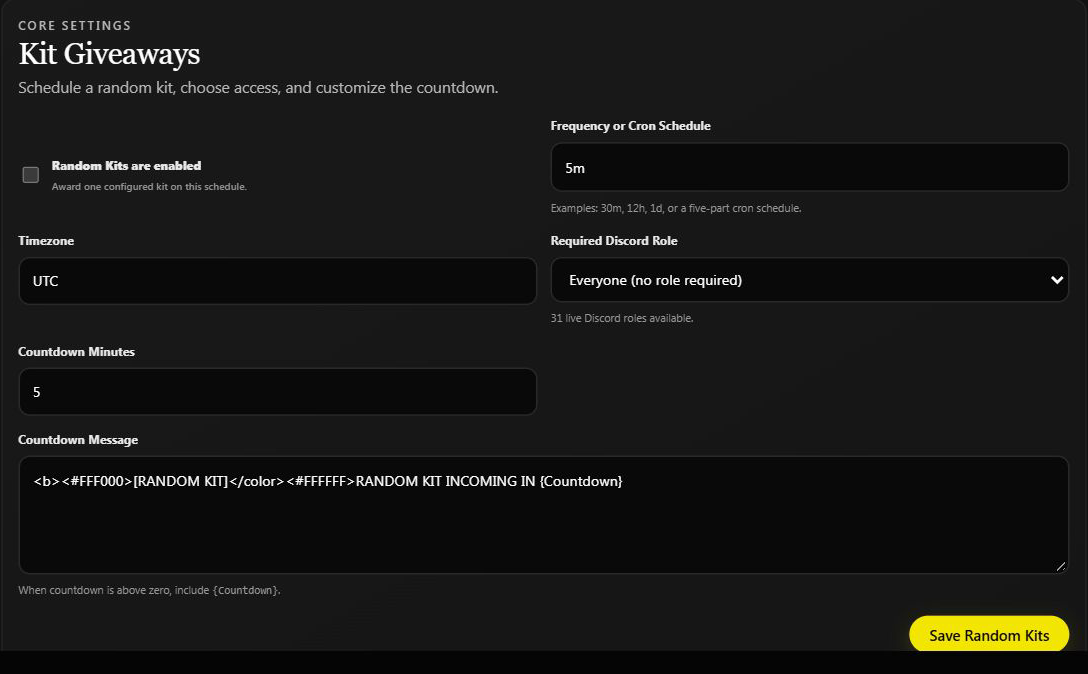Click the CORE SETTINGS label
Image resolution: width=1088 pixels, height=674 pixels.
(x=74, y=26)
